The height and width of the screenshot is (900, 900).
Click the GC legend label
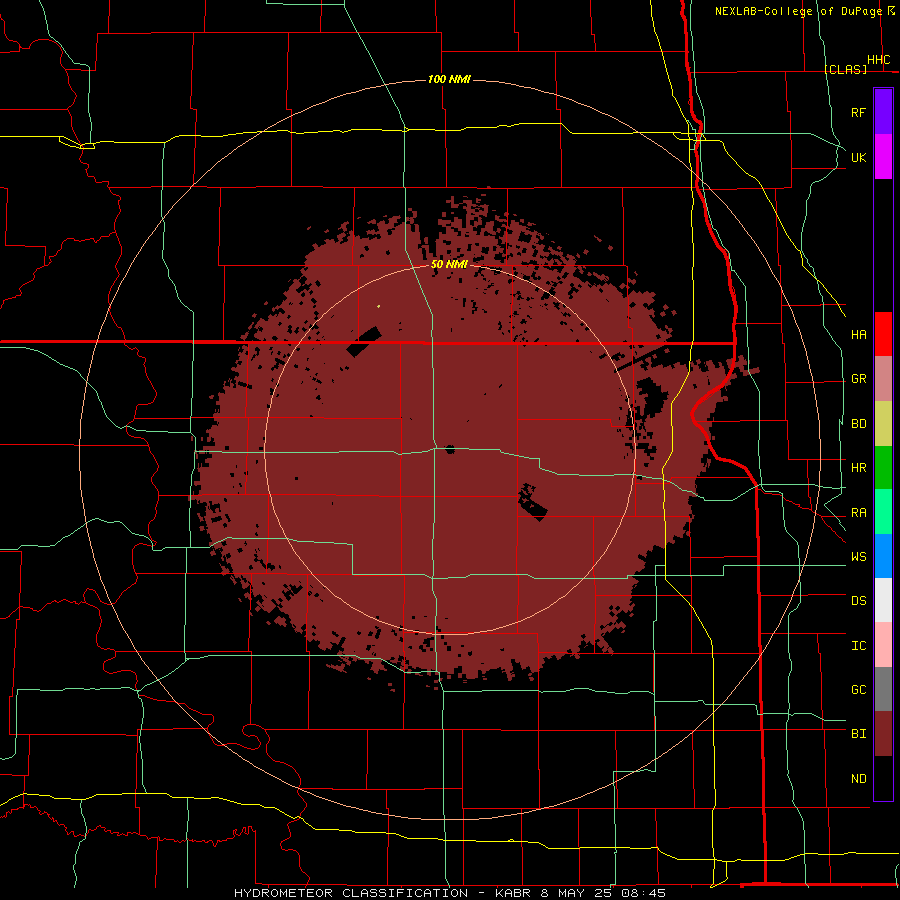tap(859, 690)
